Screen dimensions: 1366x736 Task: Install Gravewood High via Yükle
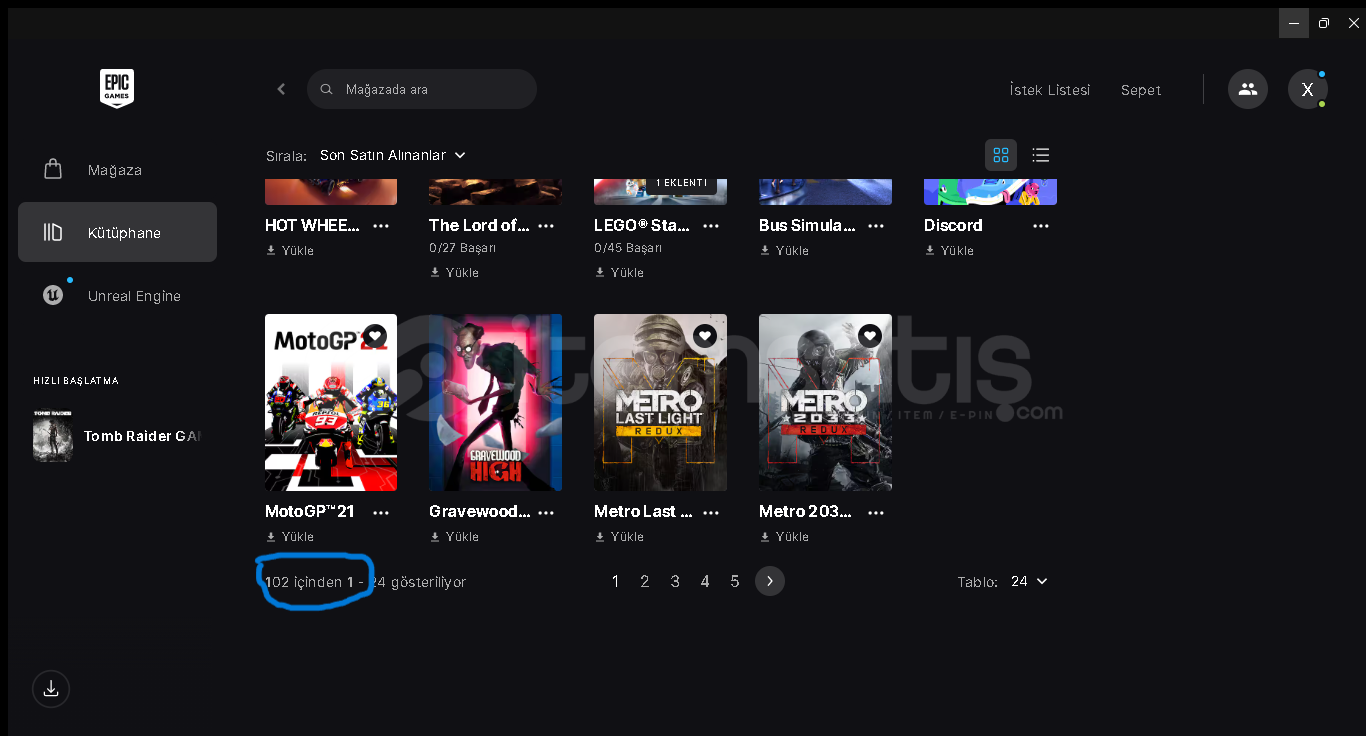click(454, 537)
